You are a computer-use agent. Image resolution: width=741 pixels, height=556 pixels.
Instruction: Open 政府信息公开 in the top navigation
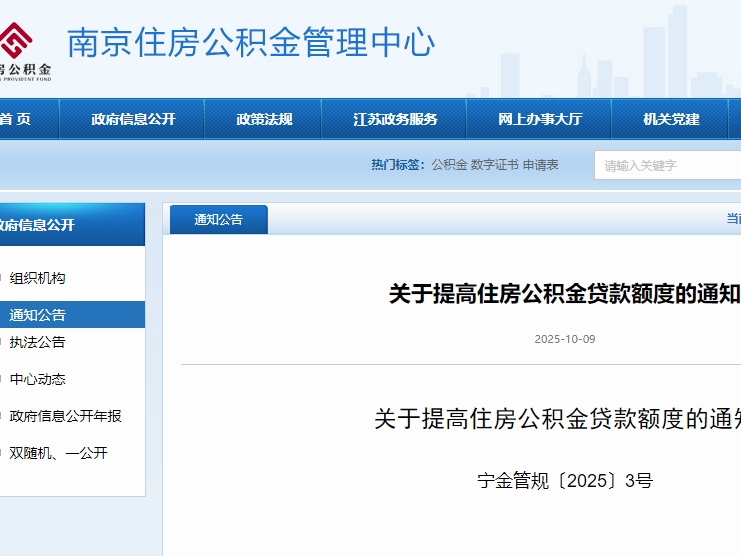133,119
